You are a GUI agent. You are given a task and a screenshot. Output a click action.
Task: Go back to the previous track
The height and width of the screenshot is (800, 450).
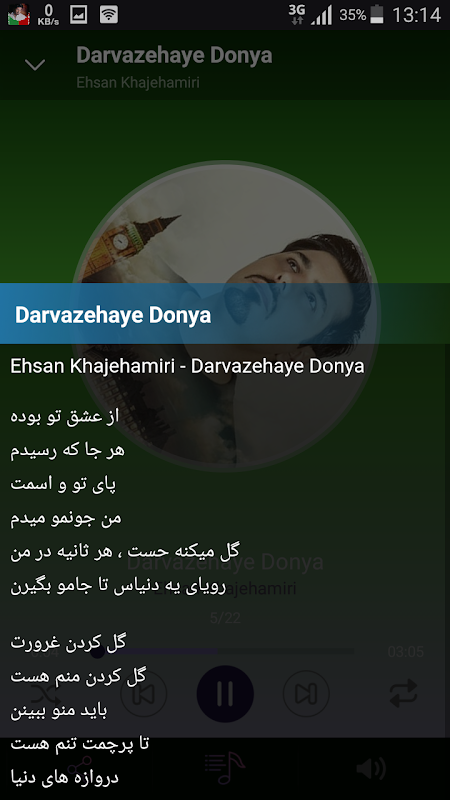coord(143,694)
